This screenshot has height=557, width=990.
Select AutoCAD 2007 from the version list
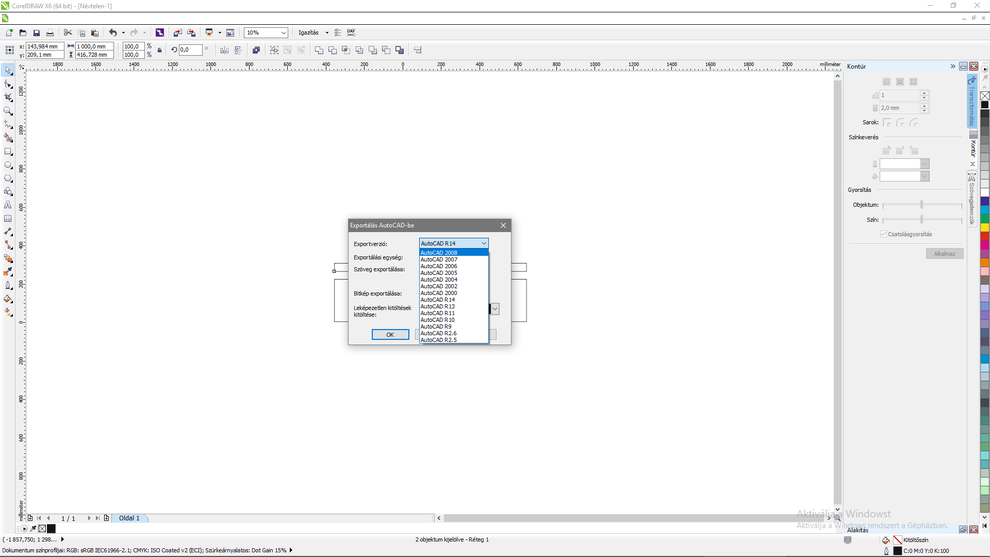439,260
